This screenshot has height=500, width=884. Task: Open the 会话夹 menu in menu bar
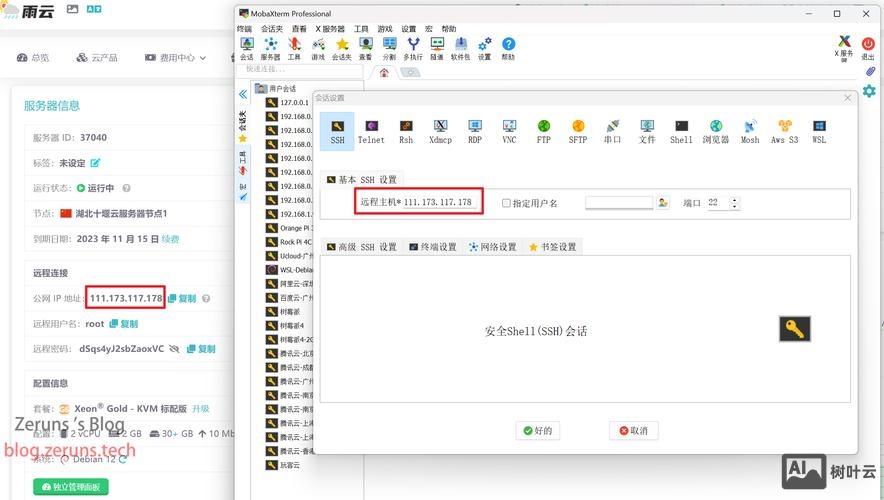click(272, 29)
